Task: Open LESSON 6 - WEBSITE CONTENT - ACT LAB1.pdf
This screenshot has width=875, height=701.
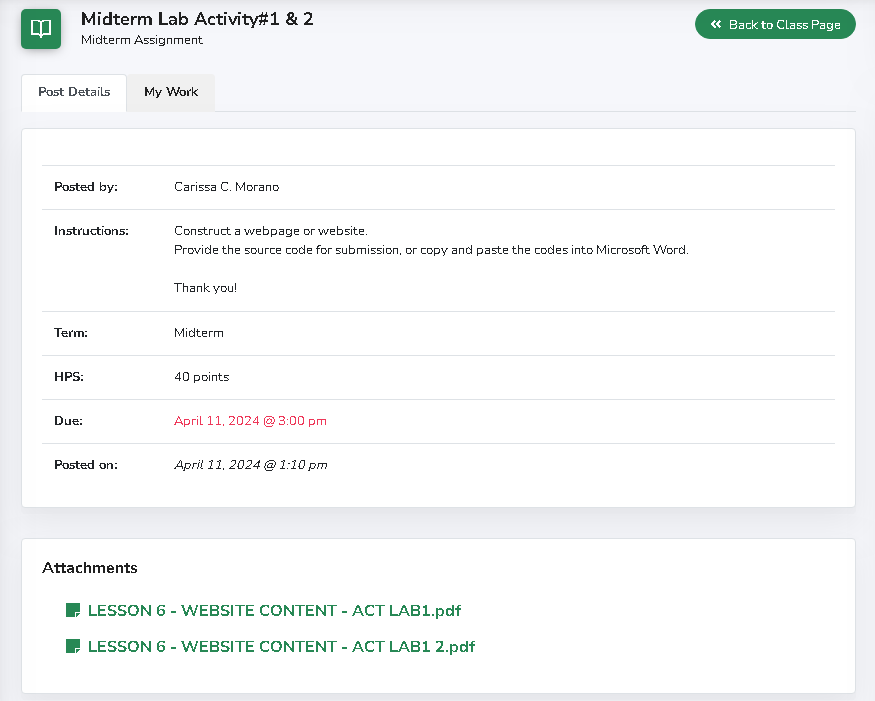Action: [x=274, y=610]
